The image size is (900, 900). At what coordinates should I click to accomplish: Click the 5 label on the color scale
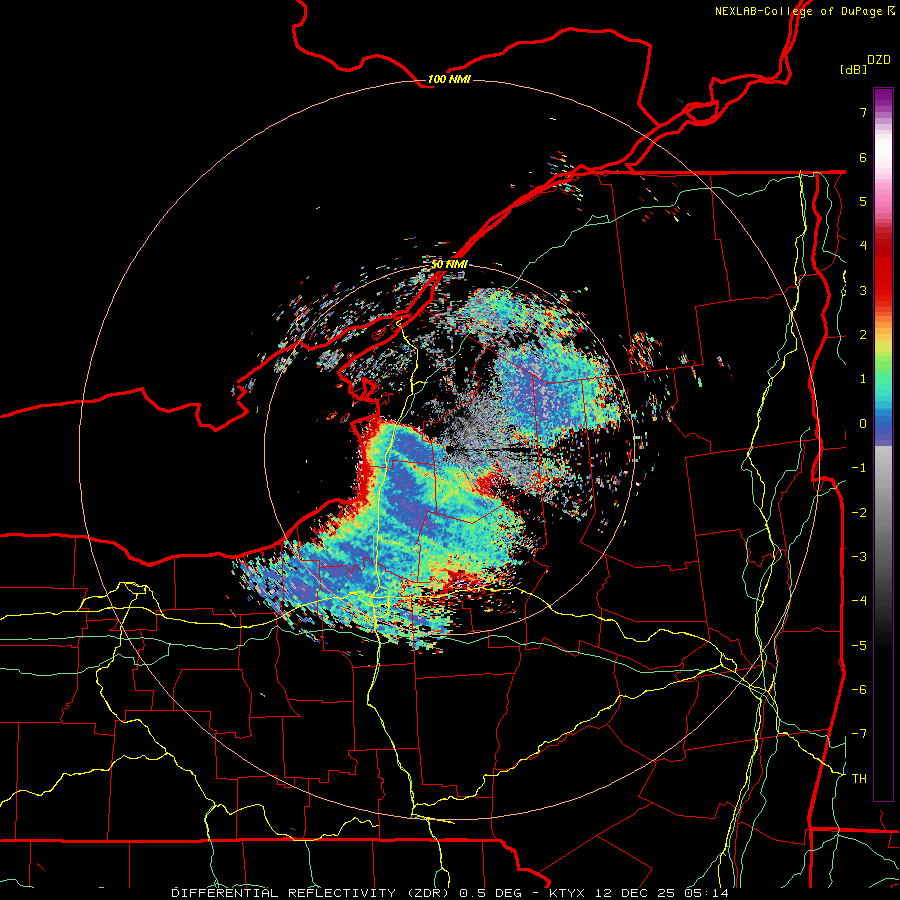pos(863,201)
